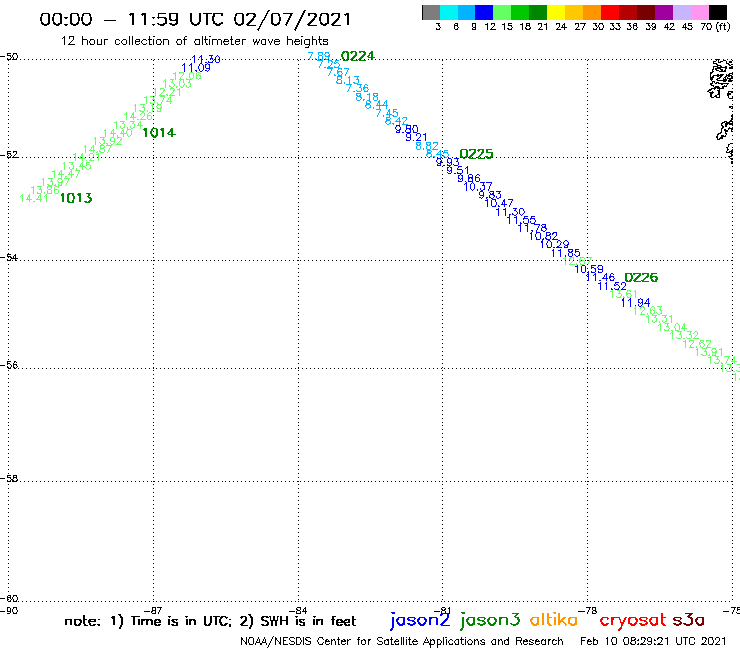The width and height of the screenshot is (740, 650).
Task: Click the -54 latitude axis label
Action: click(9, 257)
